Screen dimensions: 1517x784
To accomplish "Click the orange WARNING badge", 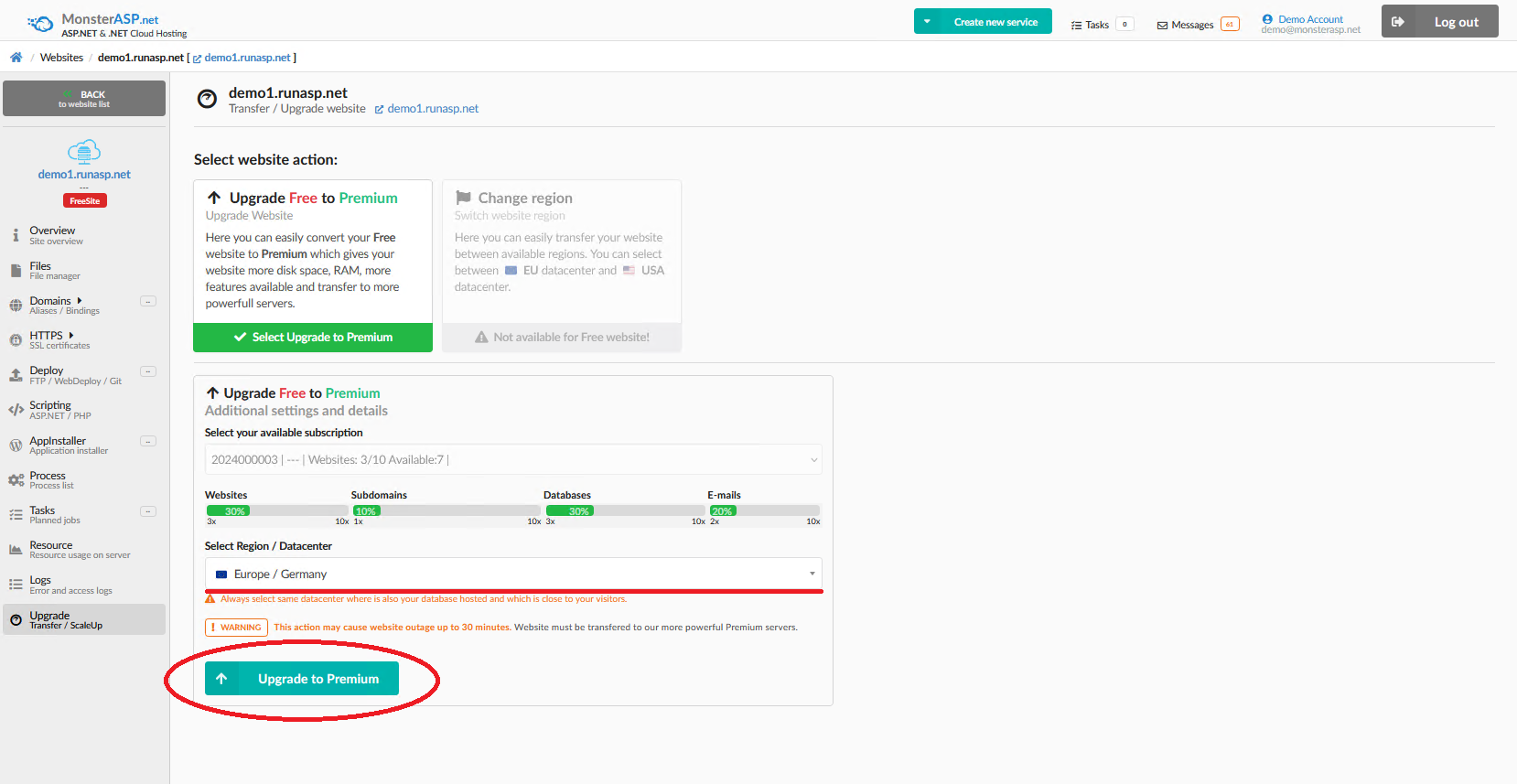I will click(x=236, y=628).
